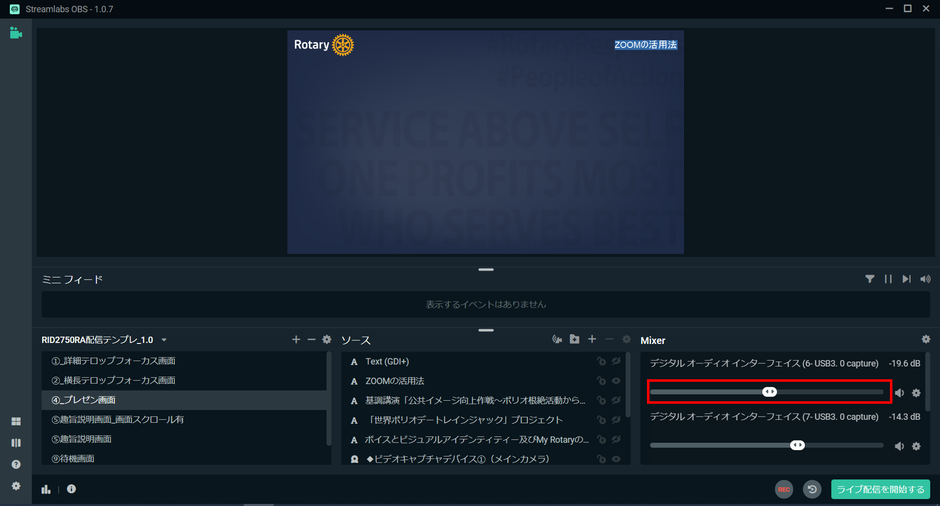Remove the selected scene with minus icon
The width and height of the screenshot is (940, 506).
pyautogui.click(x=311, y=339)
